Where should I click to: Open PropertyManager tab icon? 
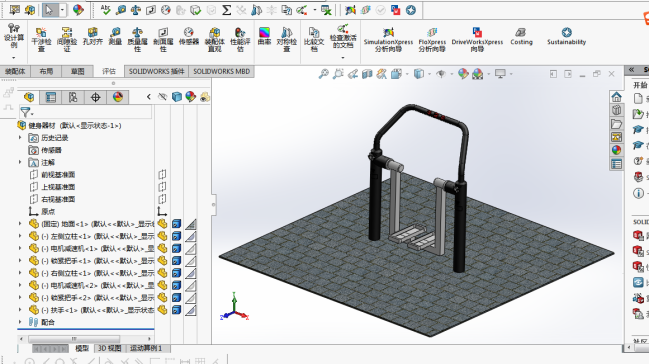click(x=50, y=97)
